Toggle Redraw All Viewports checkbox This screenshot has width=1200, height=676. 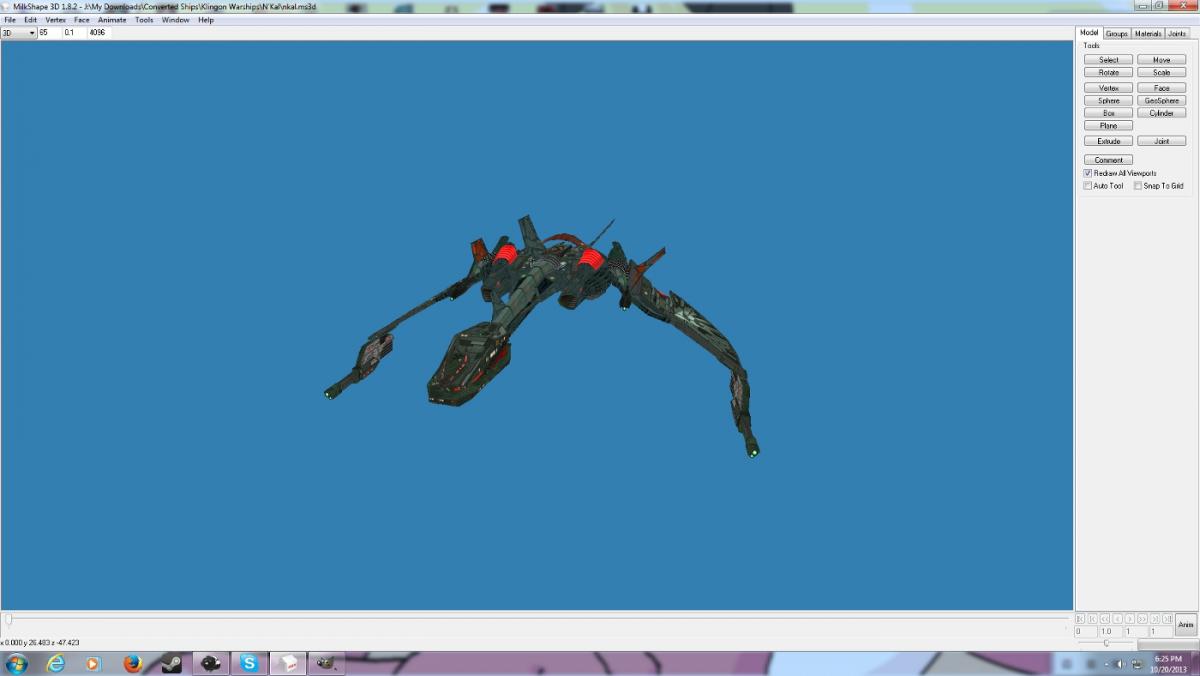1088,173
